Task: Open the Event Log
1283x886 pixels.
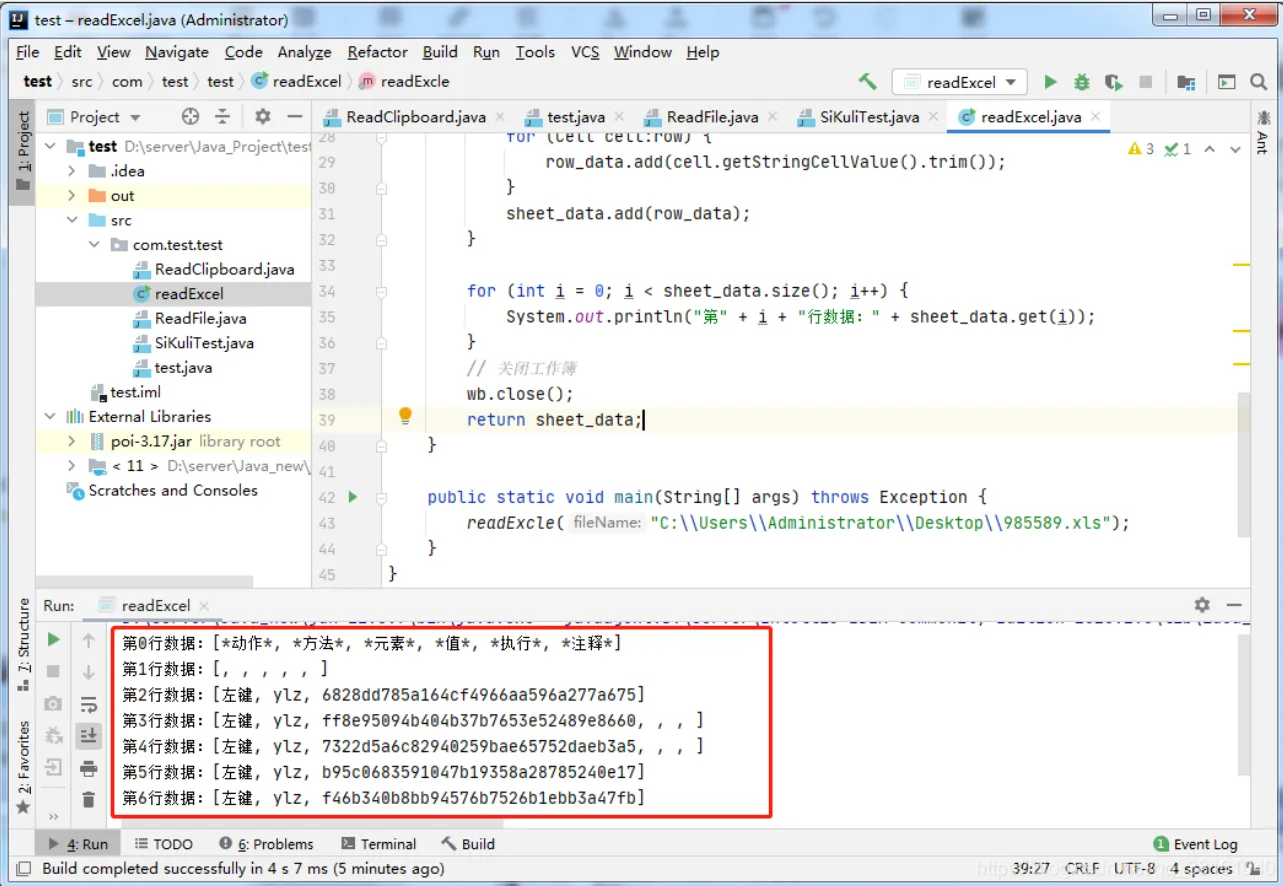Action: (x=1195, y=844)
